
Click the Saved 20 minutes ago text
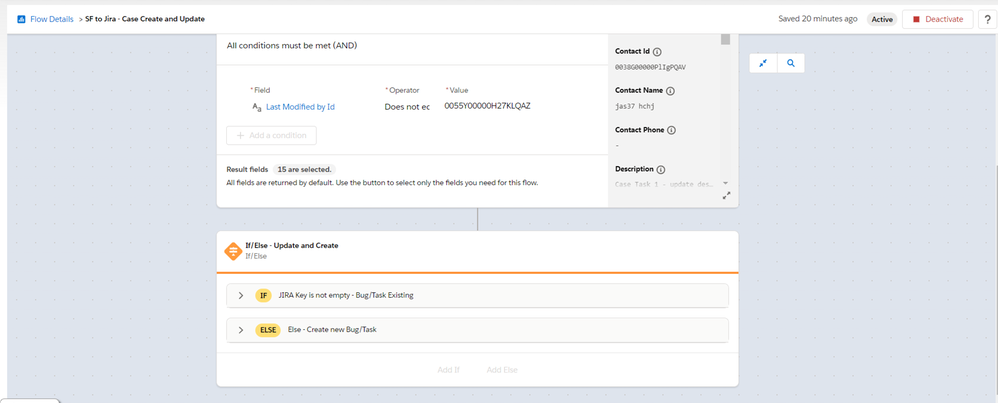click(818, 19)
